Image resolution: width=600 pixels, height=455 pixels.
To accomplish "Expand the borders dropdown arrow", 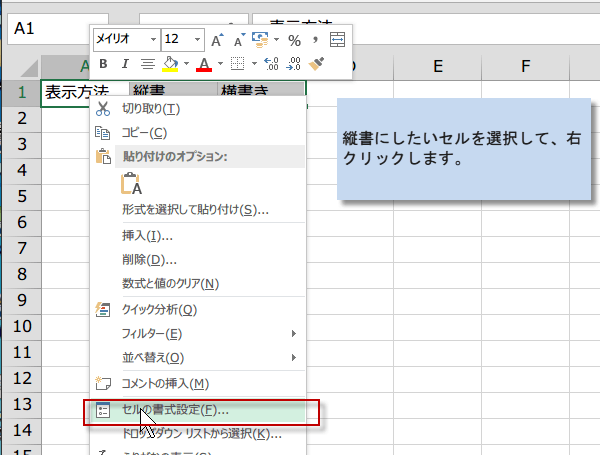I will (253, 64).
